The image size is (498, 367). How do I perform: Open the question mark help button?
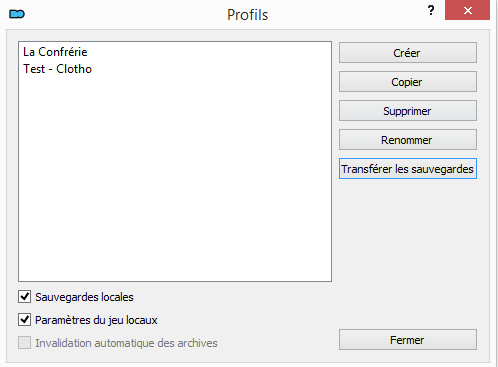click(431, 11)
